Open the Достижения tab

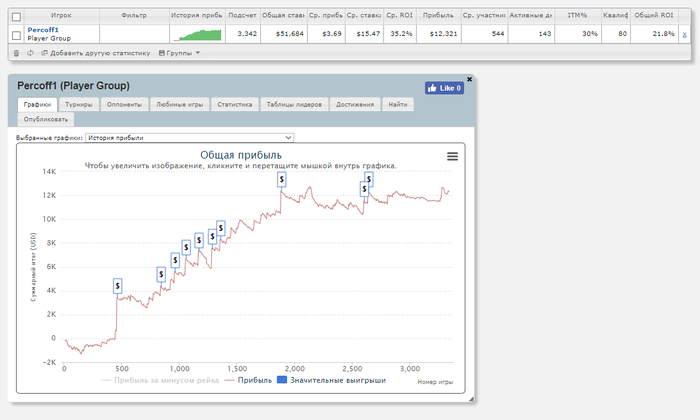point(355,104)
